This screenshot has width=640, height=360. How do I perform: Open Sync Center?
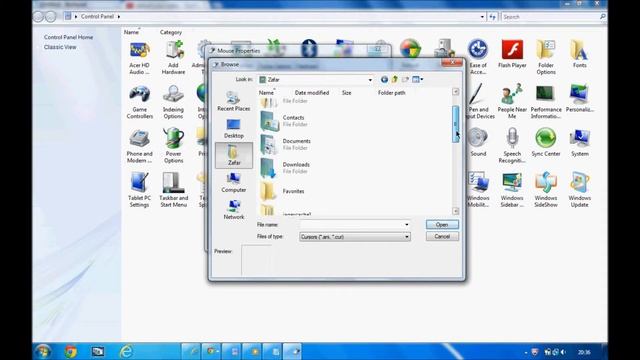point(546,142)
